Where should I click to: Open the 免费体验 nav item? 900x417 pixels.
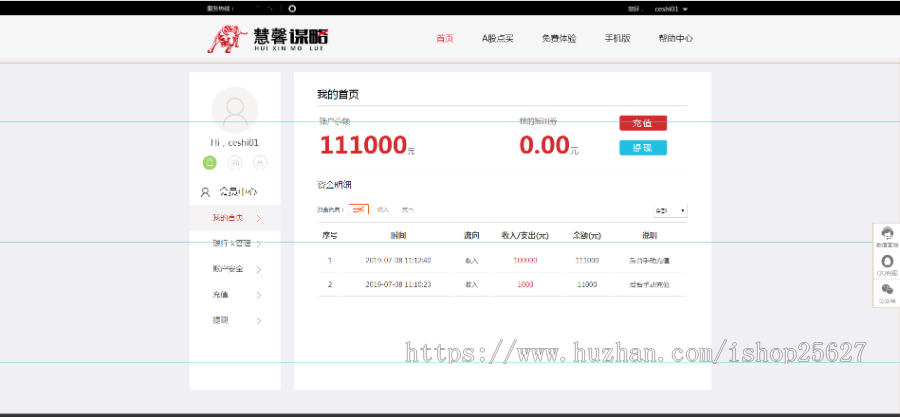[x=558, y=38]
